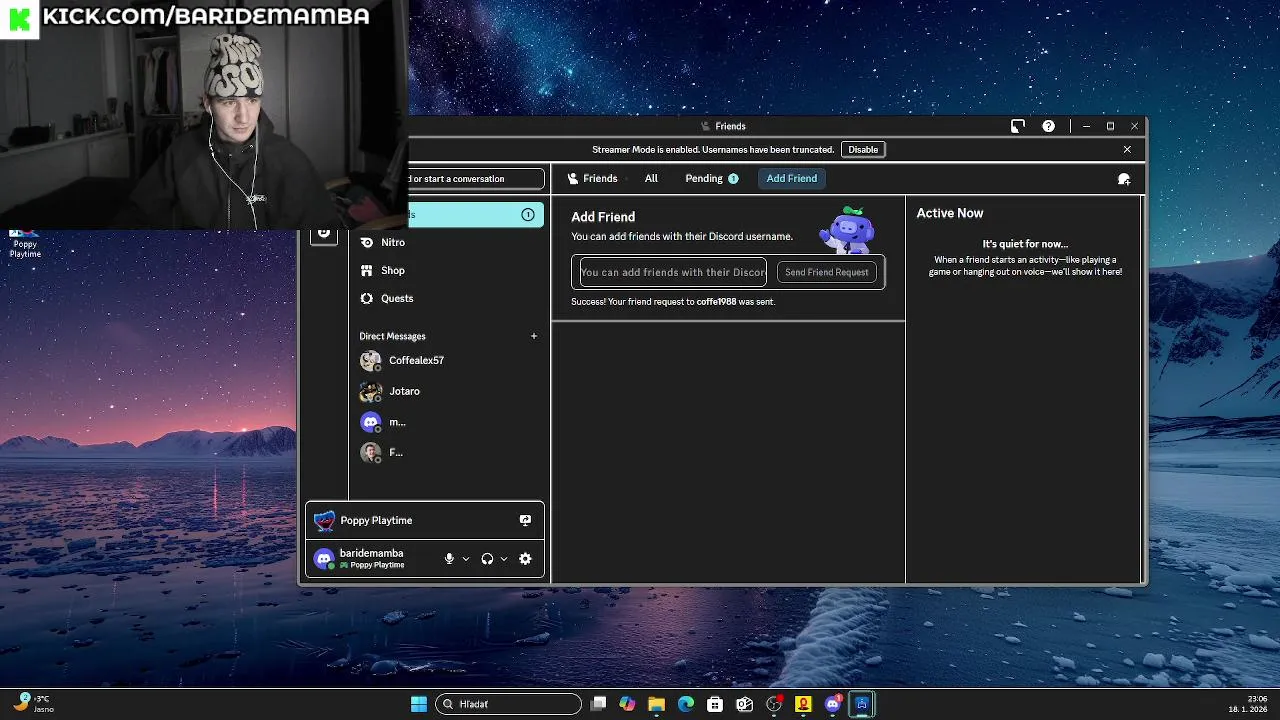1280x720 pixels.
Task: Click the screen share icon beside Poppy Playtime
Action: point(525,520)
